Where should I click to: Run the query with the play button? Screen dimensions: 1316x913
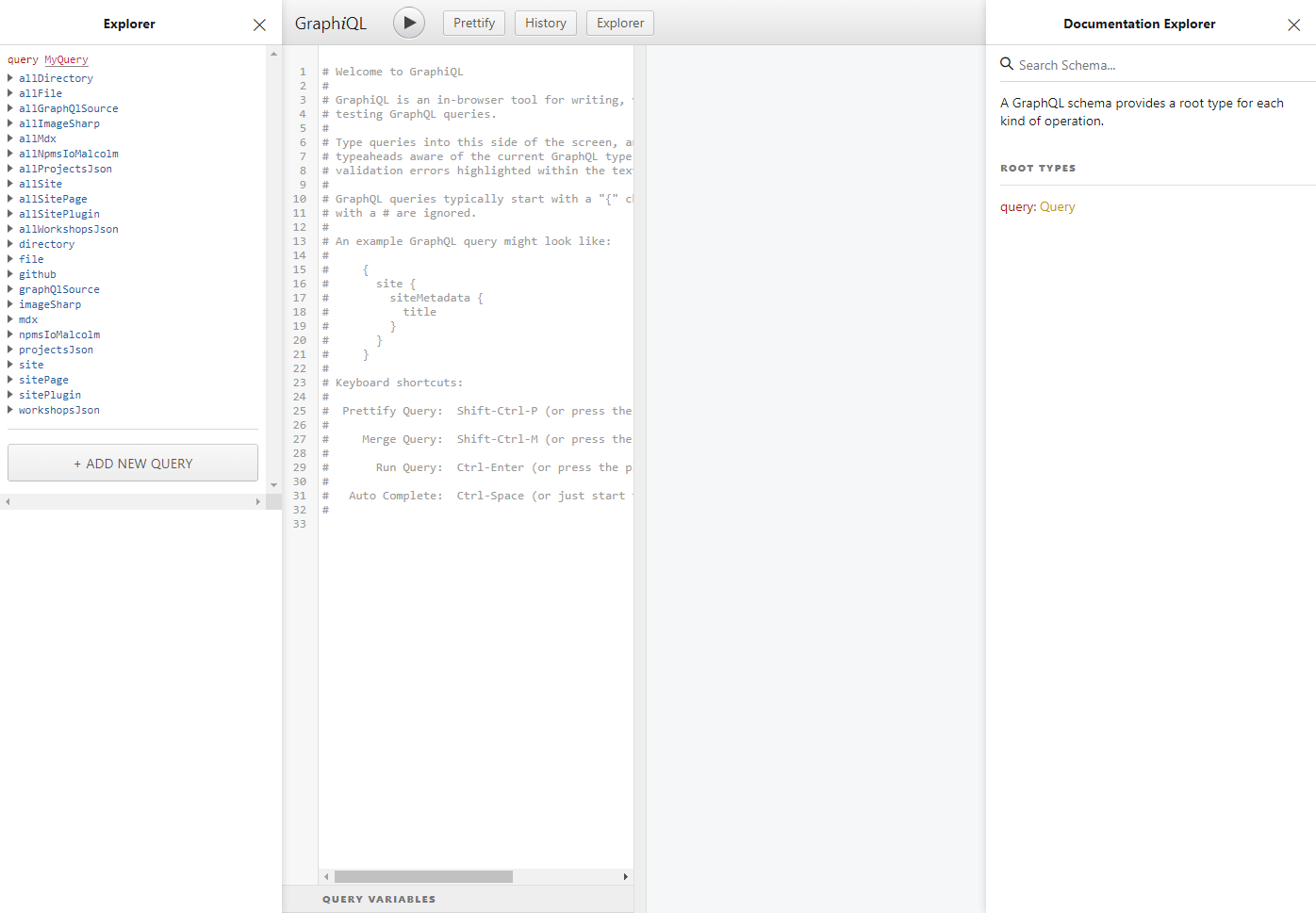click(409, 23)
